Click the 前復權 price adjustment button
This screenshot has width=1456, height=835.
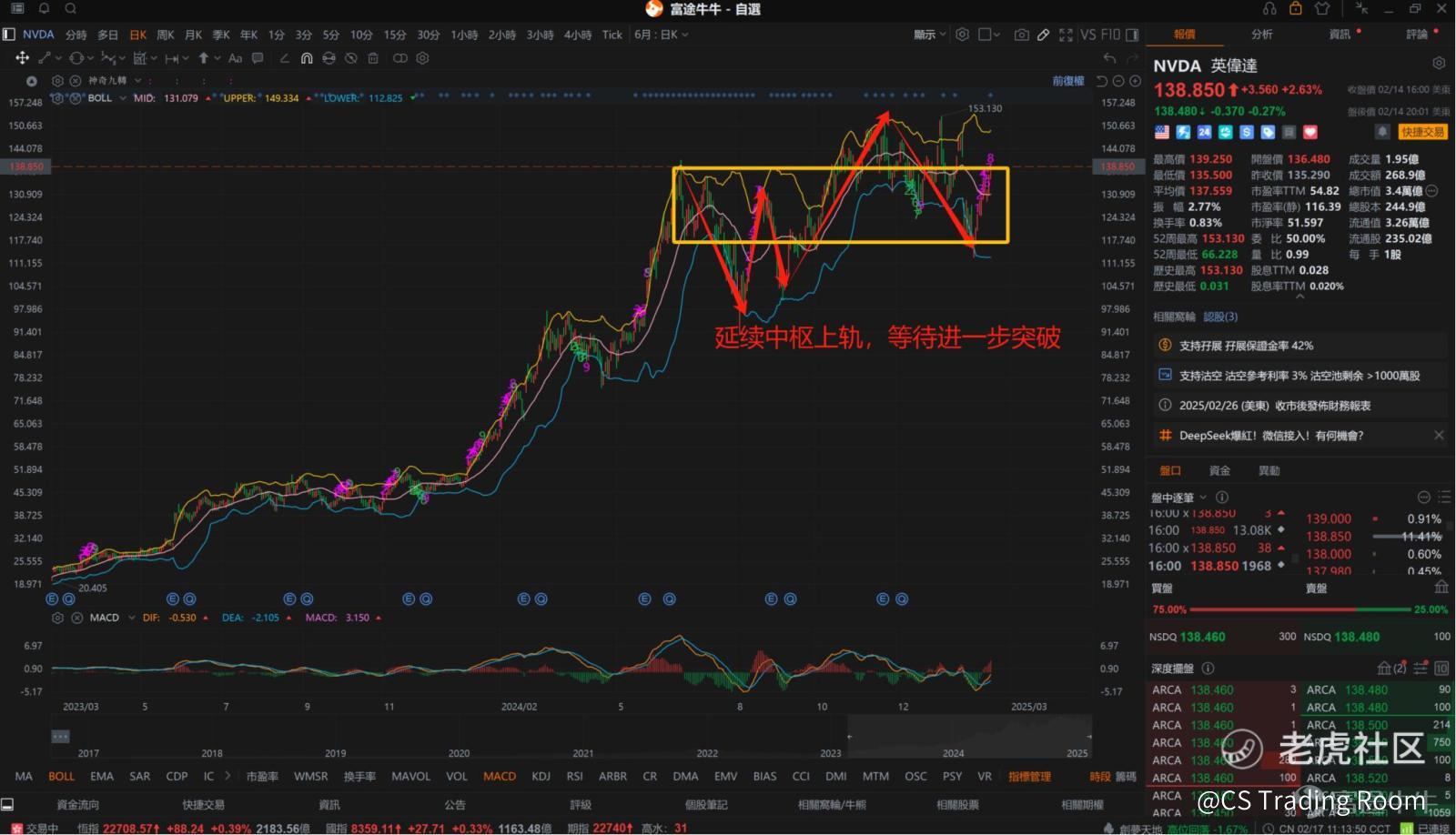click(x=1068, y=81)
